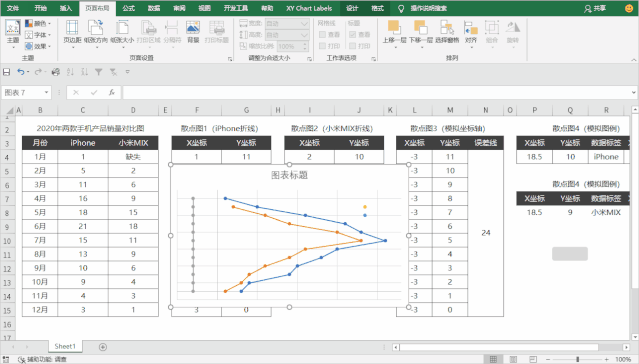
Task: Switch to the 开始 tab
Action: [x=40, y=8]
